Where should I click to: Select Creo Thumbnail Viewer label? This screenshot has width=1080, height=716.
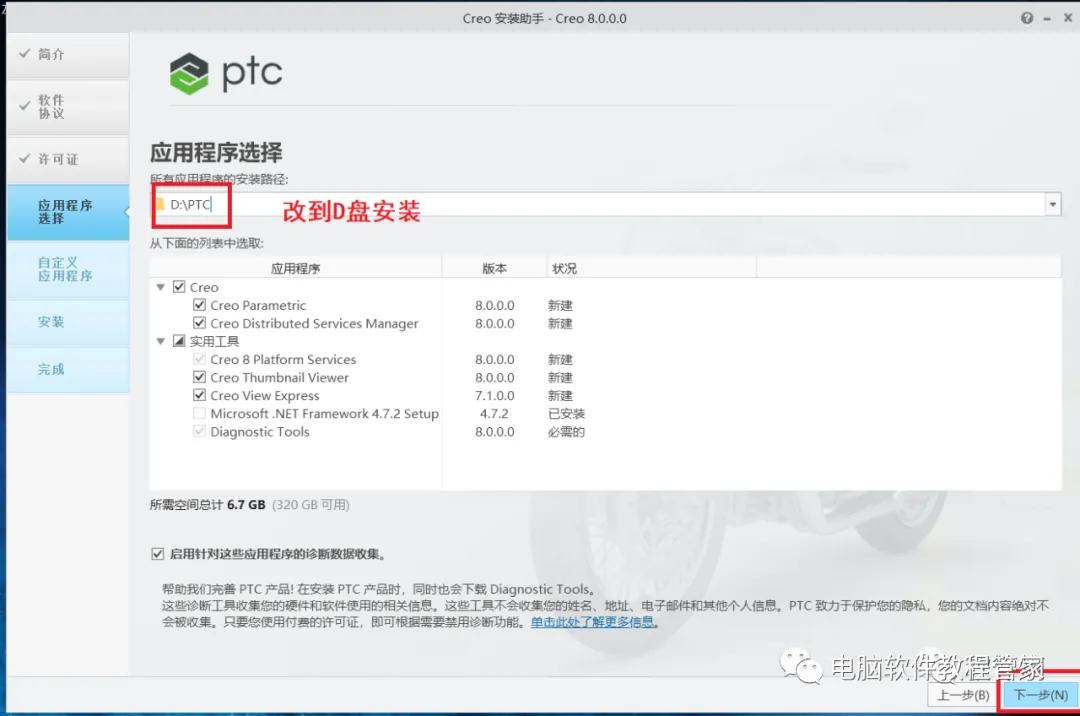click(x=280, y=377)
